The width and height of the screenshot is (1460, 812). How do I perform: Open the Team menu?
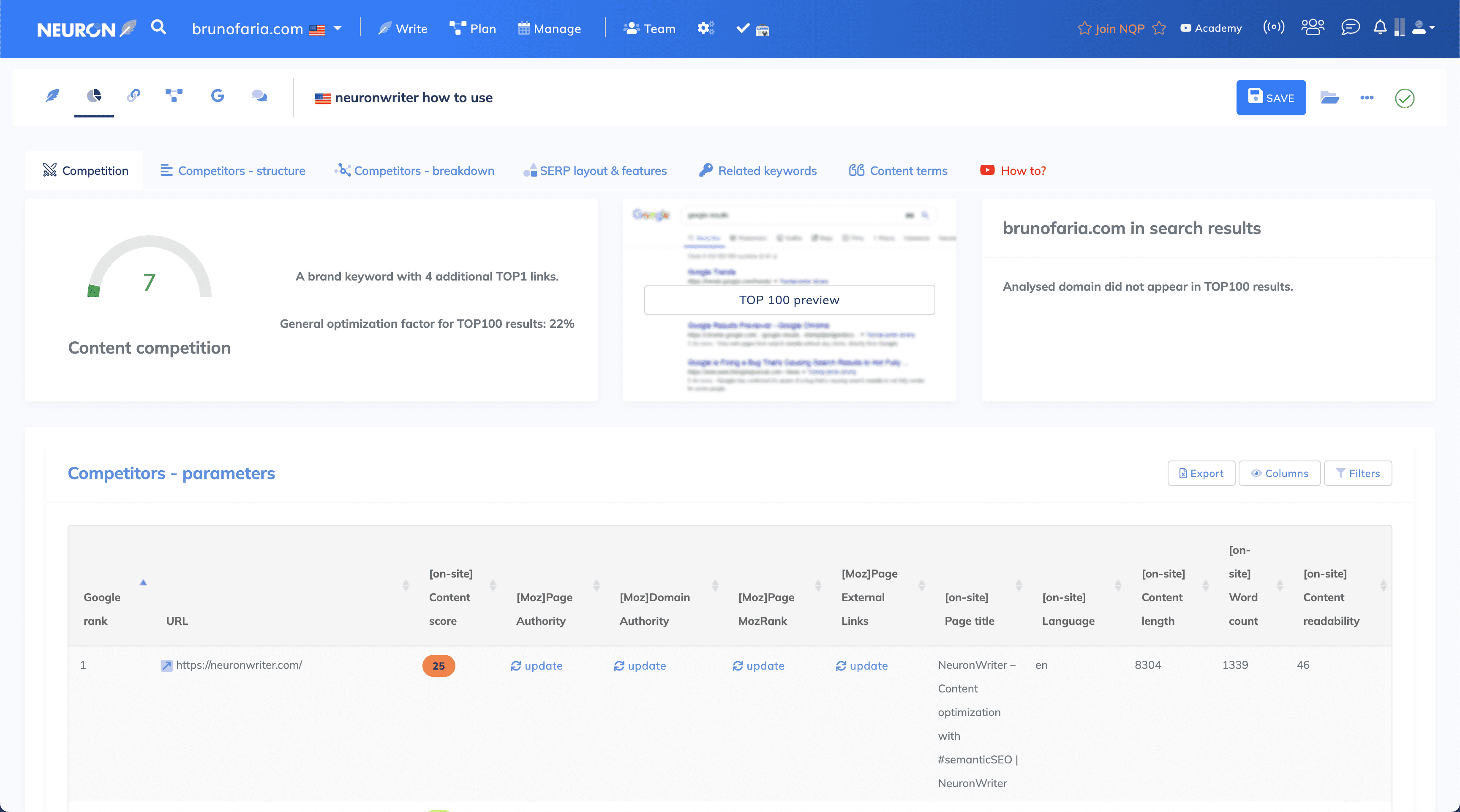pos(649,28)
